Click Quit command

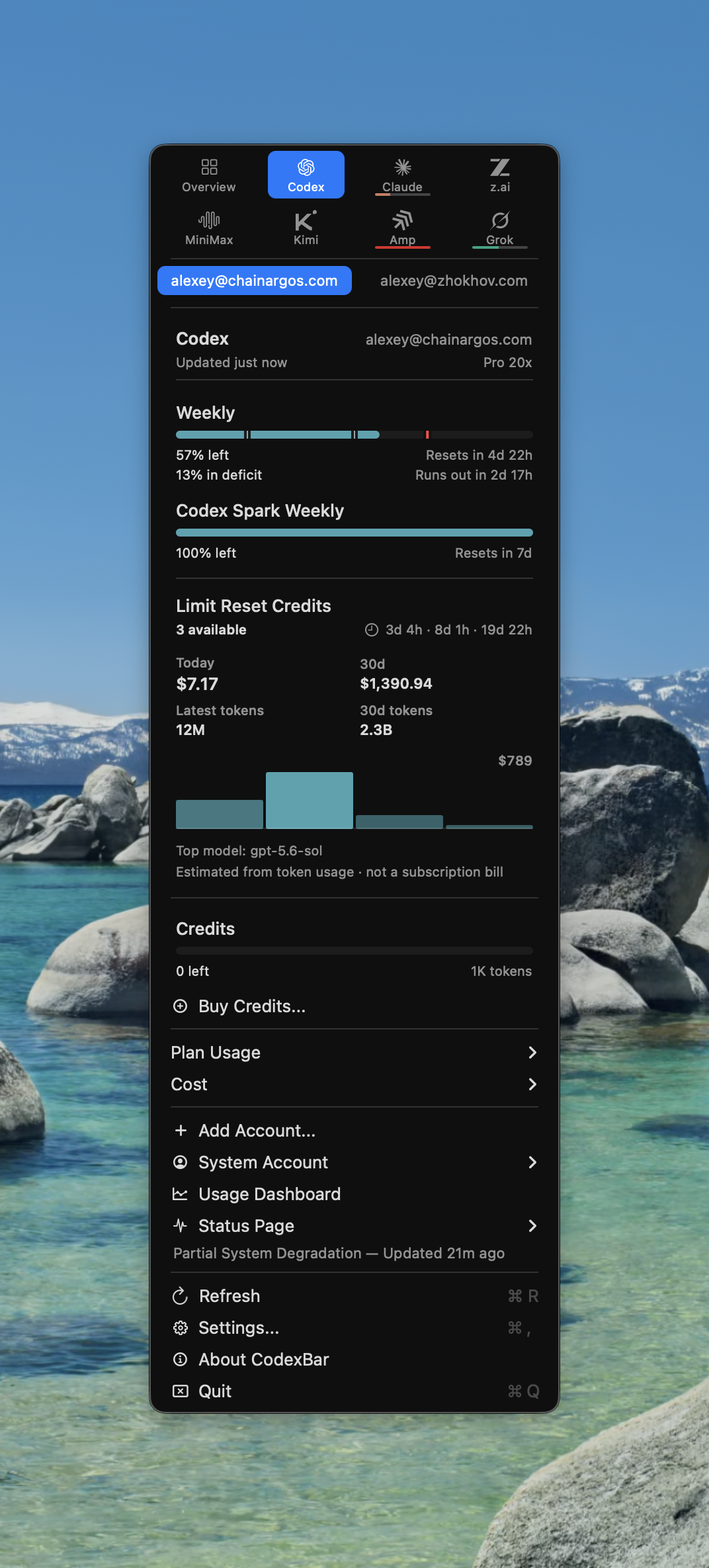(x=354, y=1391)
